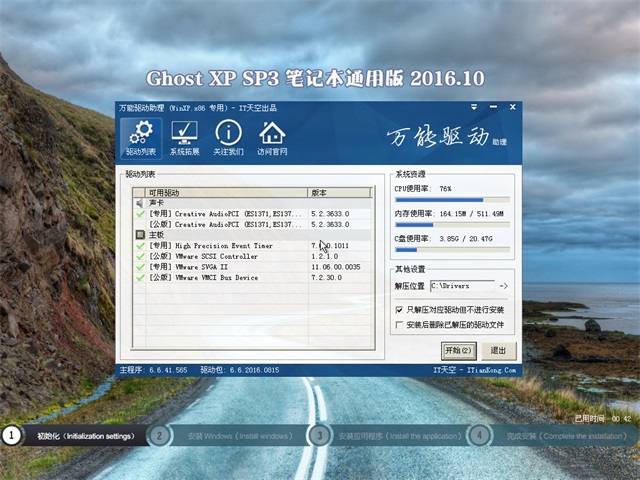This screenshot has height=480, width=640.
Task: Click the 开始(2) start button
Action: [458, 351]
